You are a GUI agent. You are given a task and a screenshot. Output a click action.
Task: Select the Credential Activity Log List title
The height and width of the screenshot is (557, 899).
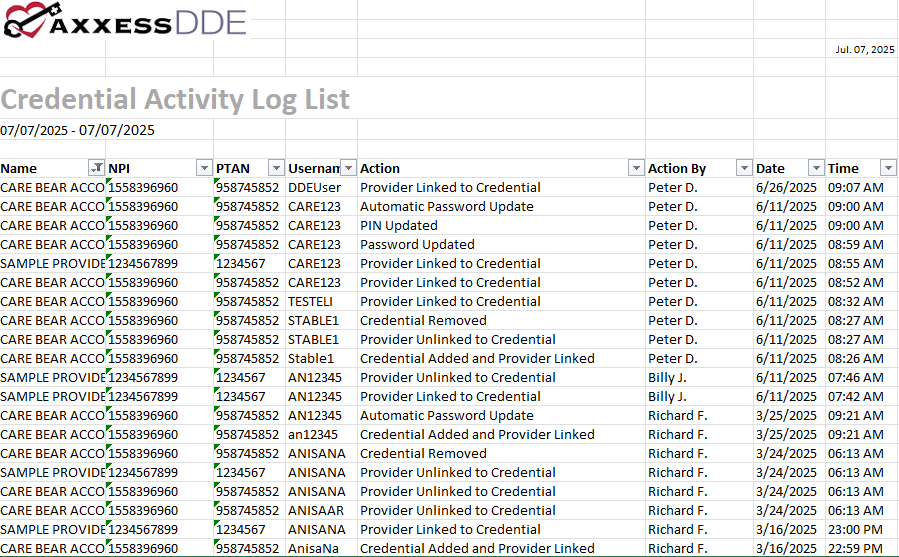click(175, 99)
